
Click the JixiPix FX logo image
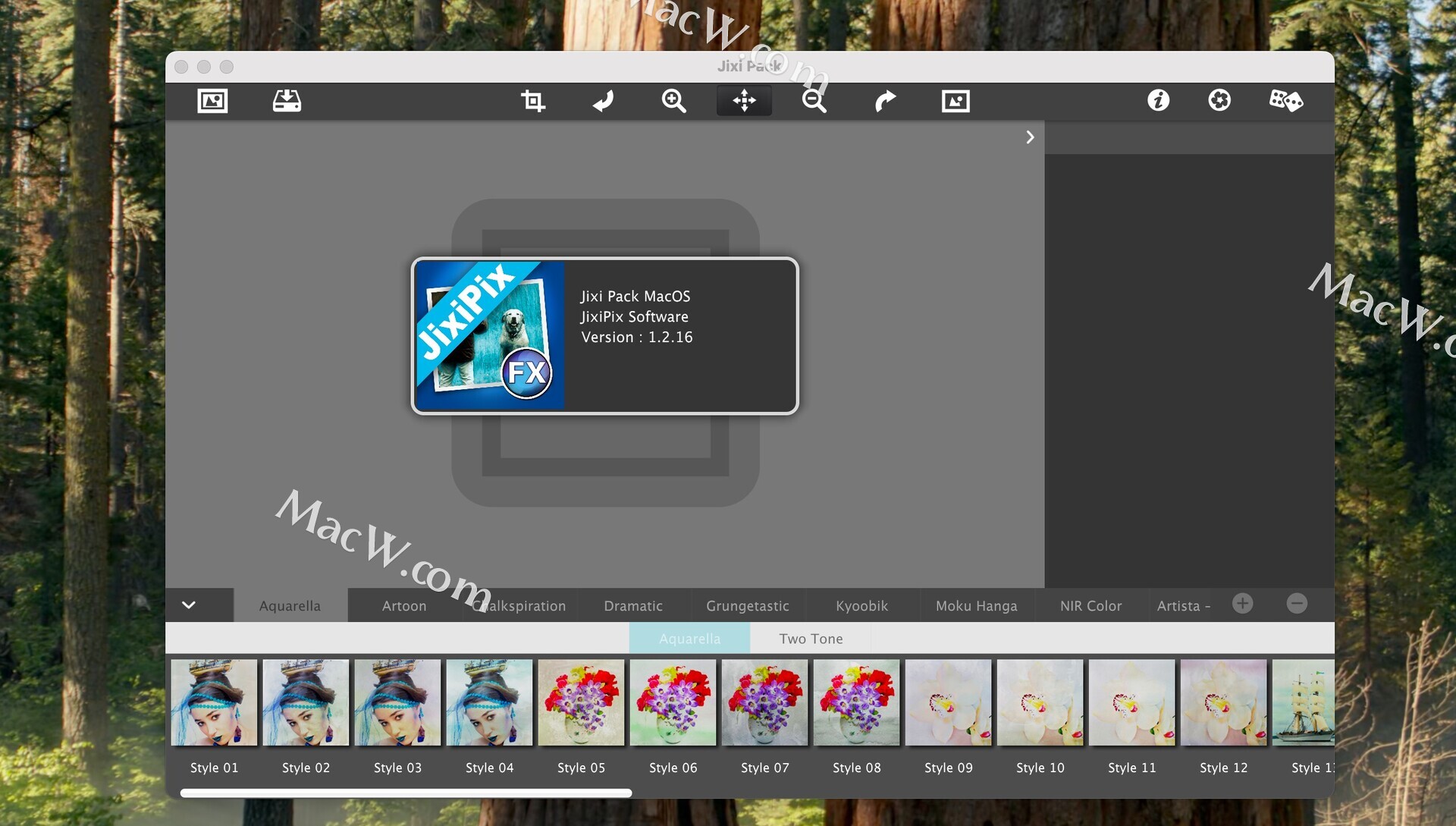pos(490,336)
